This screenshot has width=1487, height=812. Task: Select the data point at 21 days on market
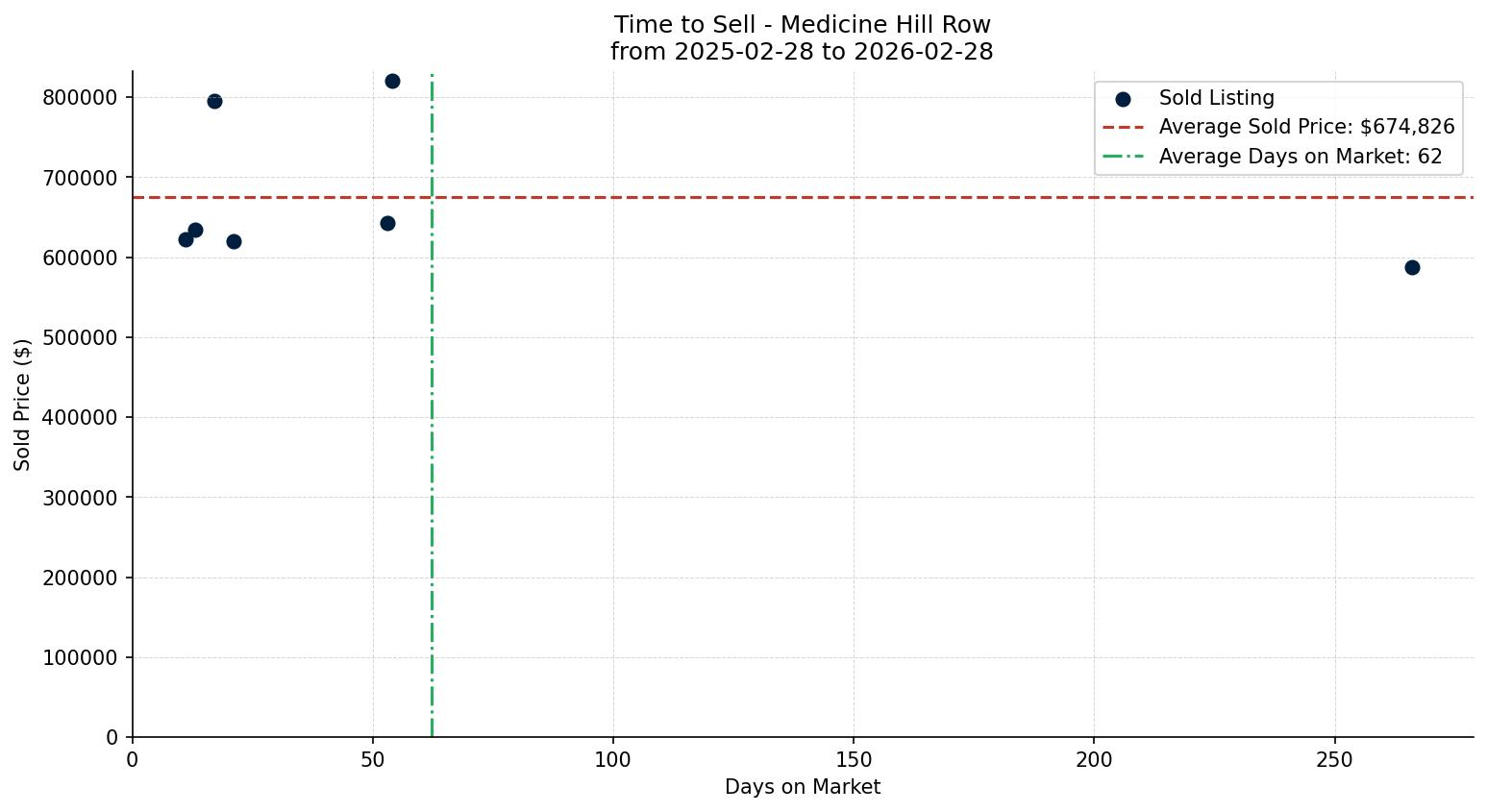click(x=234, y=241)
